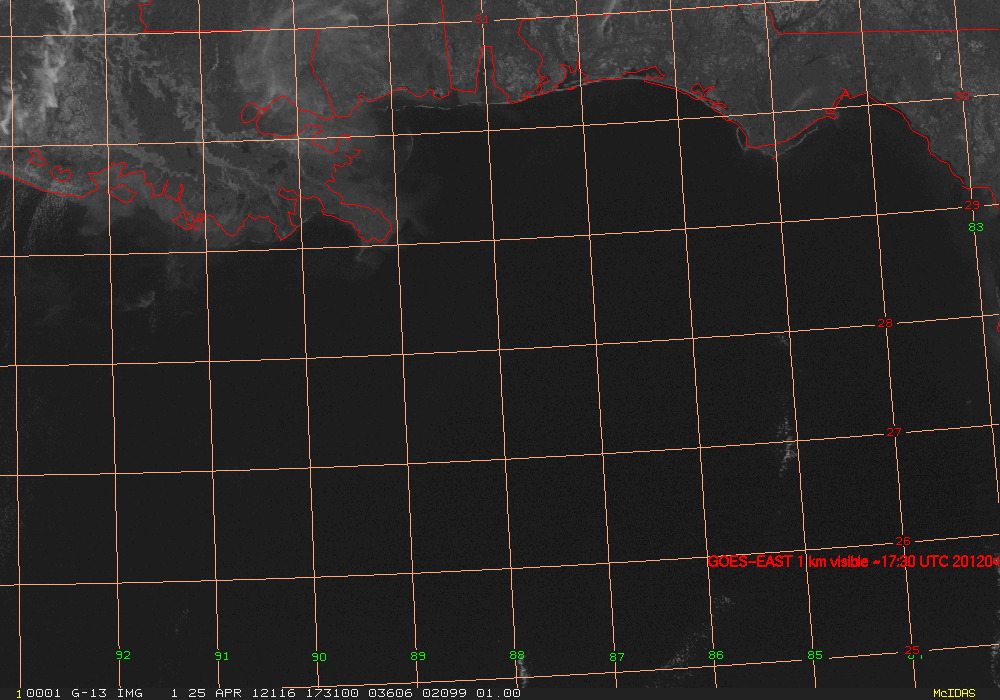Viewport: 1000px width, 700px height.
Task: Click the yellow McIDAS label
Action: pyautogui.click(x=954, y=693)
